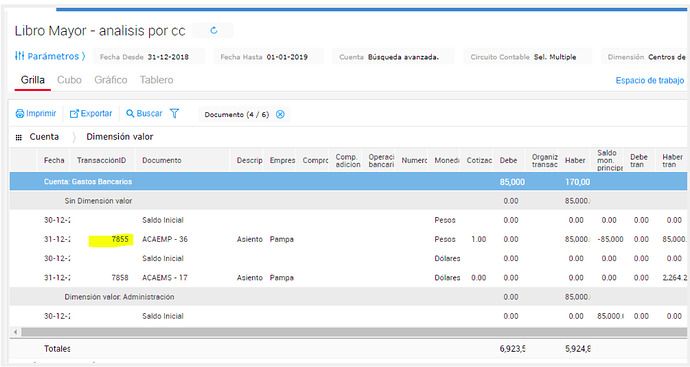Click the filter funnel icon

175,114
